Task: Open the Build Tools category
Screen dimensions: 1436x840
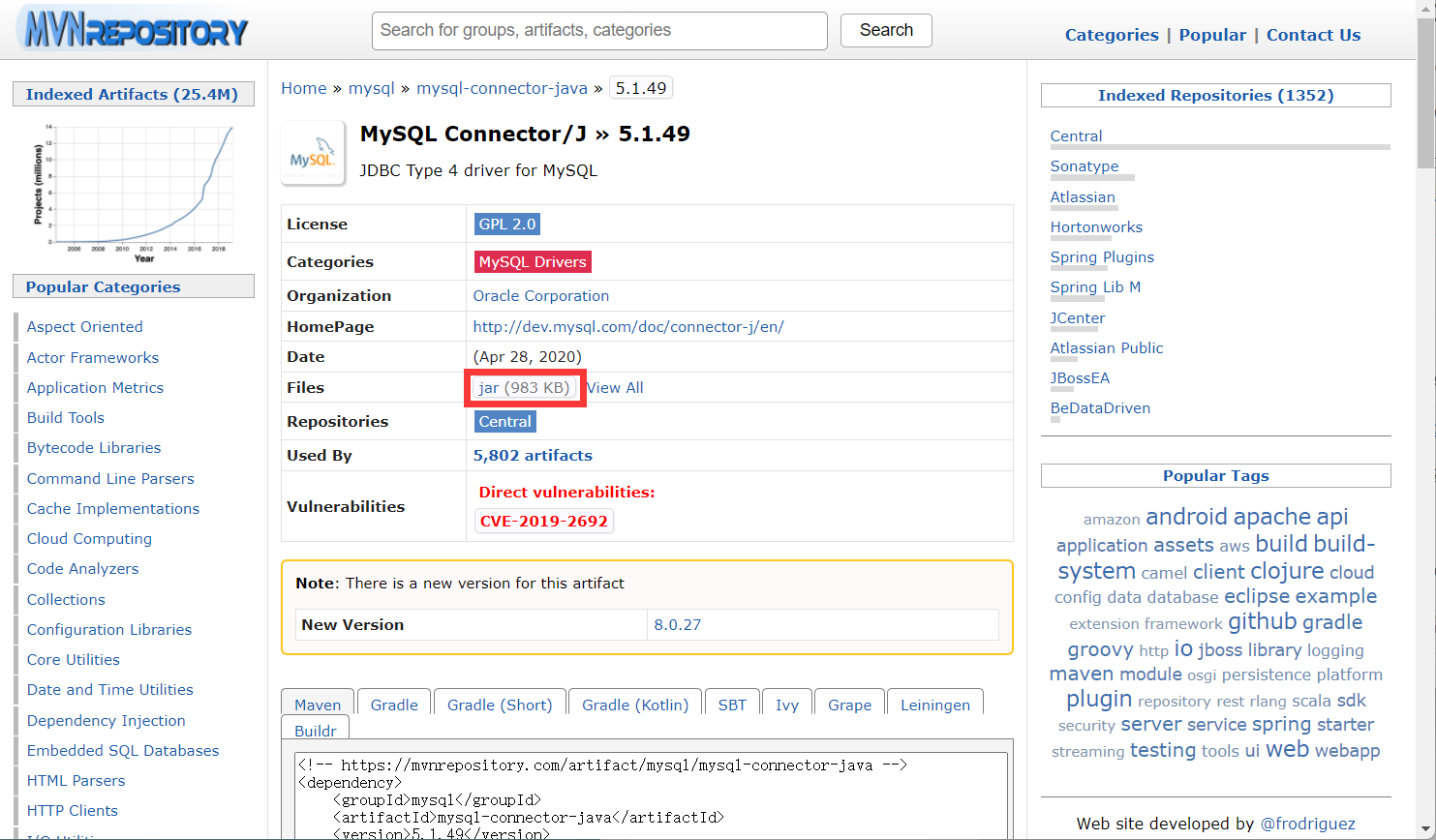Action: click(x=66, y=418)
